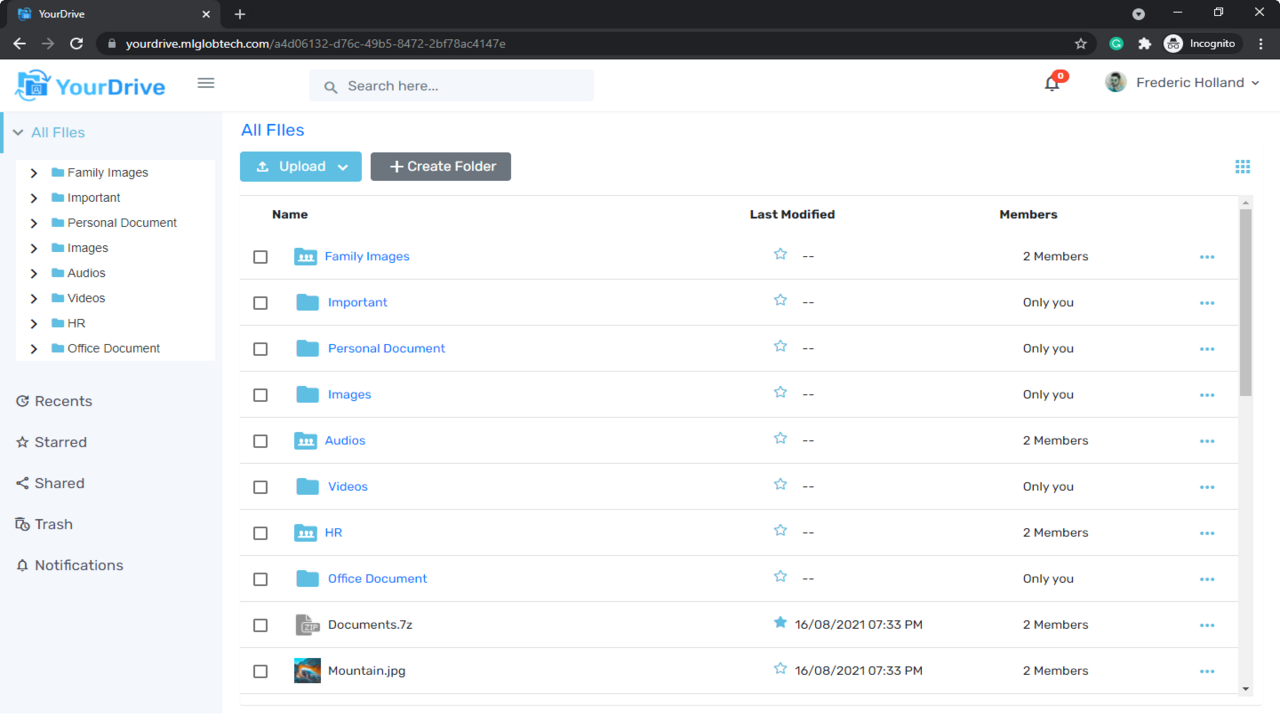Go to Starred in the sidebar
The height and width of the screenshot is (720, 1280).
click(60, 442)
